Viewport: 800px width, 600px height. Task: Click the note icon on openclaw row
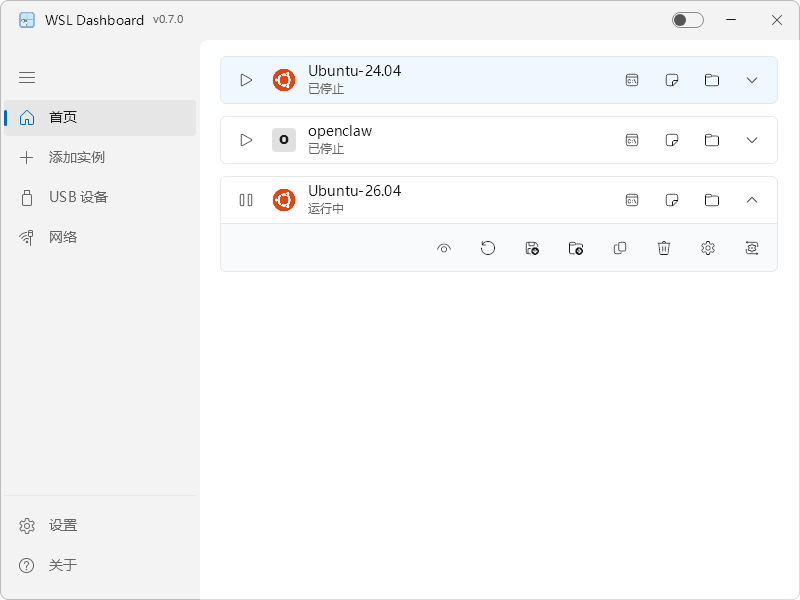click(672, 140)
